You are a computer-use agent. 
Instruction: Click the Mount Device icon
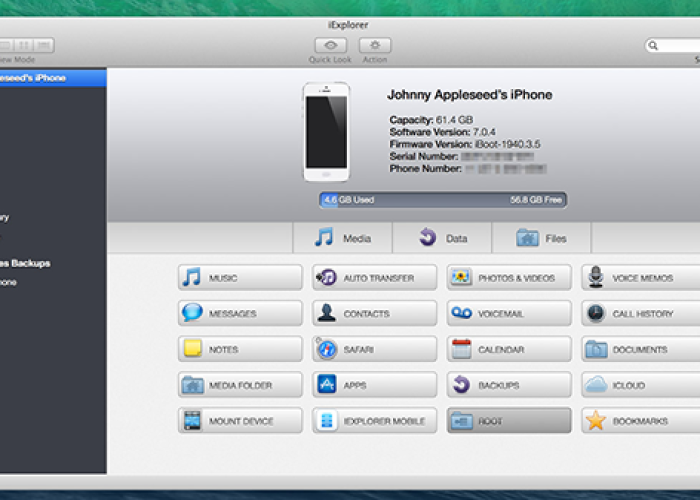pyautogui.click(x=192, y=421)
